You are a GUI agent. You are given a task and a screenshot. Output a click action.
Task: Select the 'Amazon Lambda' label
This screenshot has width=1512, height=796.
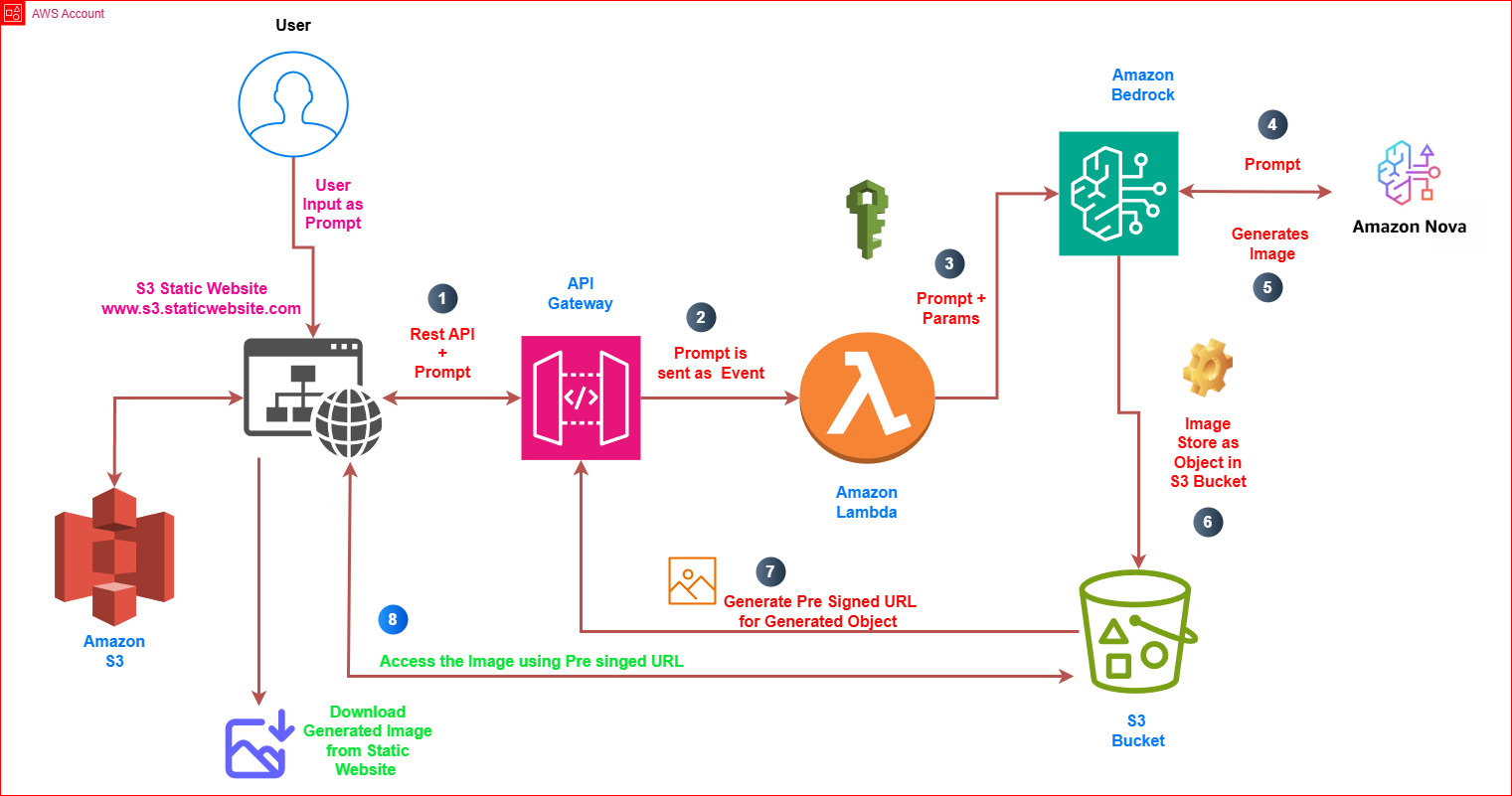coord(867,502)
